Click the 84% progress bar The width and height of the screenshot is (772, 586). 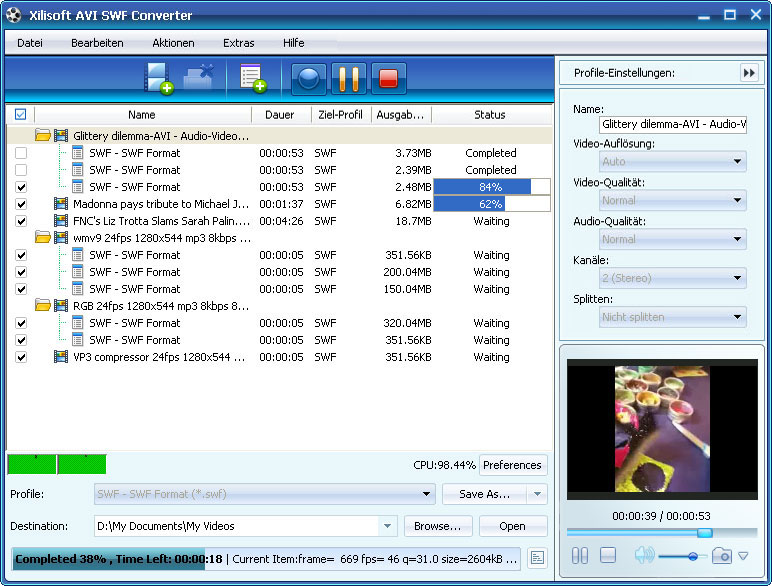(491, 187)
